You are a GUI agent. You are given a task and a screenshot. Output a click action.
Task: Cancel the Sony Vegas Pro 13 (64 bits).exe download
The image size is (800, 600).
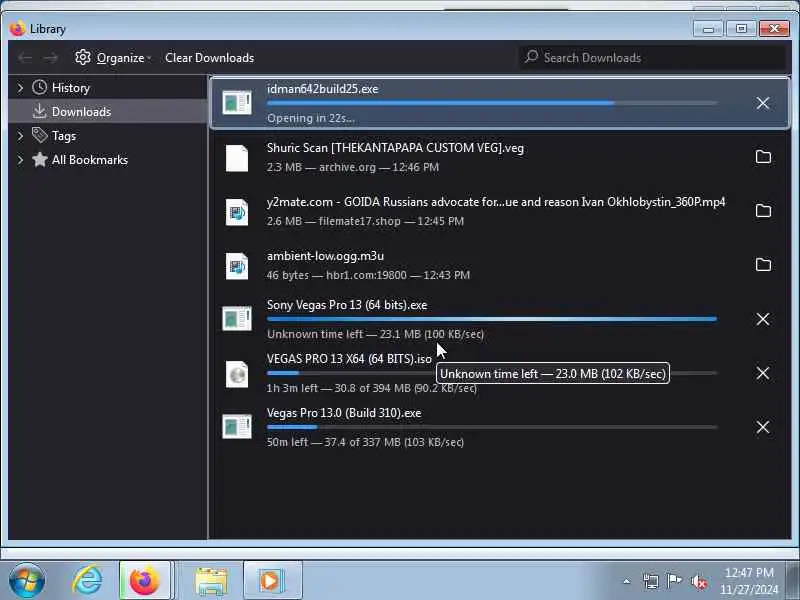click(763, 319)
